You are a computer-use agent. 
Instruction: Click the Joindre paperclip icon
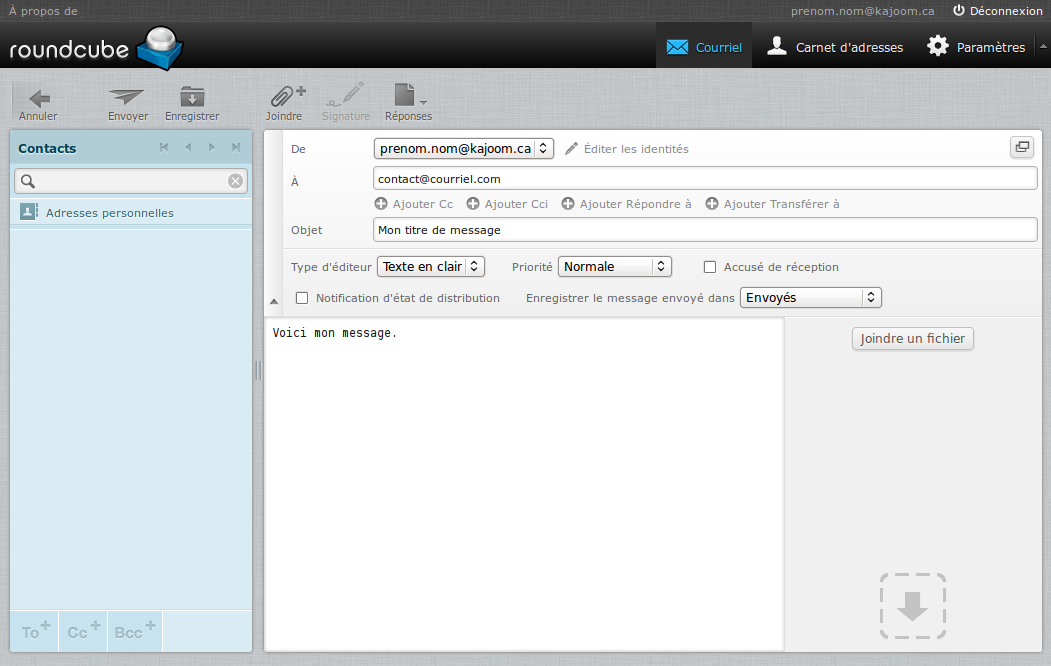tap(288, 96)
